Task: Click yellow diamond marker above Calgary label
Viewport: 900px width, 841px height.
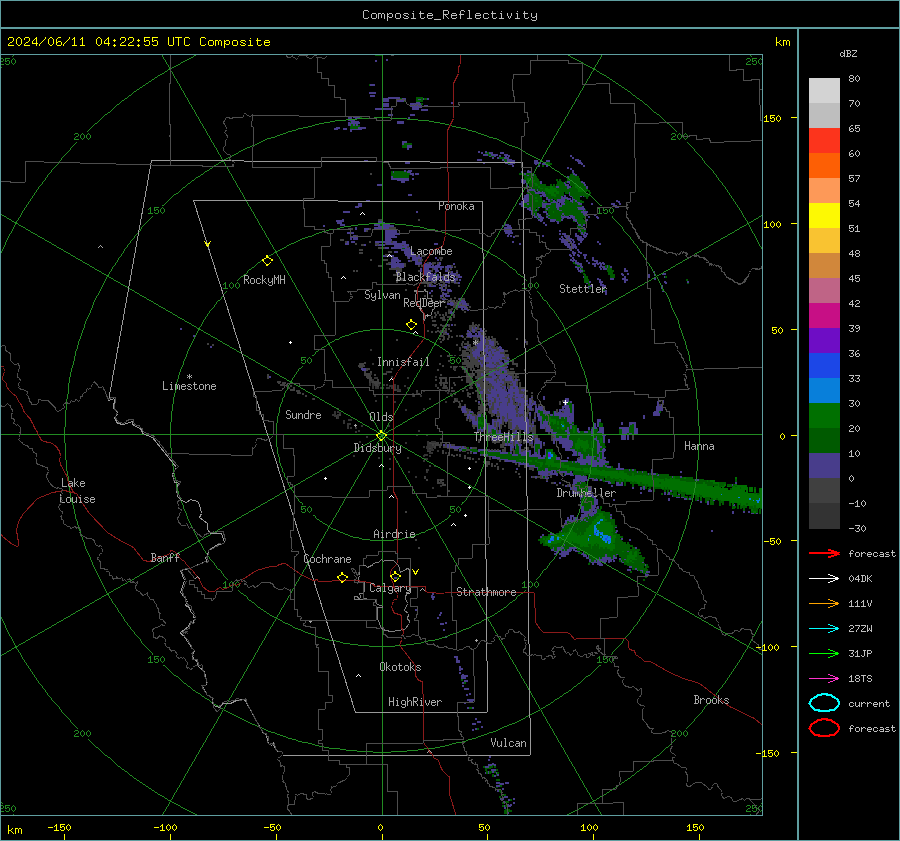Action: click(x=395, y=576)
